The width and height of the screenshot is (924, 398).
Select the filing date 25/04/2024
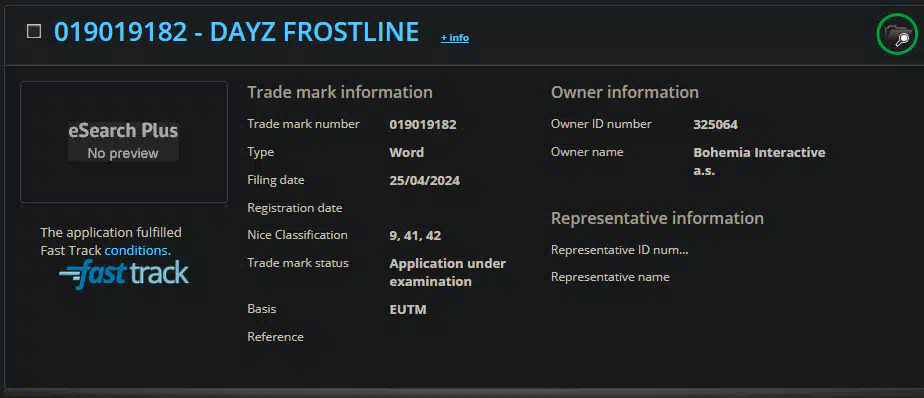click(x=425, y=180)
